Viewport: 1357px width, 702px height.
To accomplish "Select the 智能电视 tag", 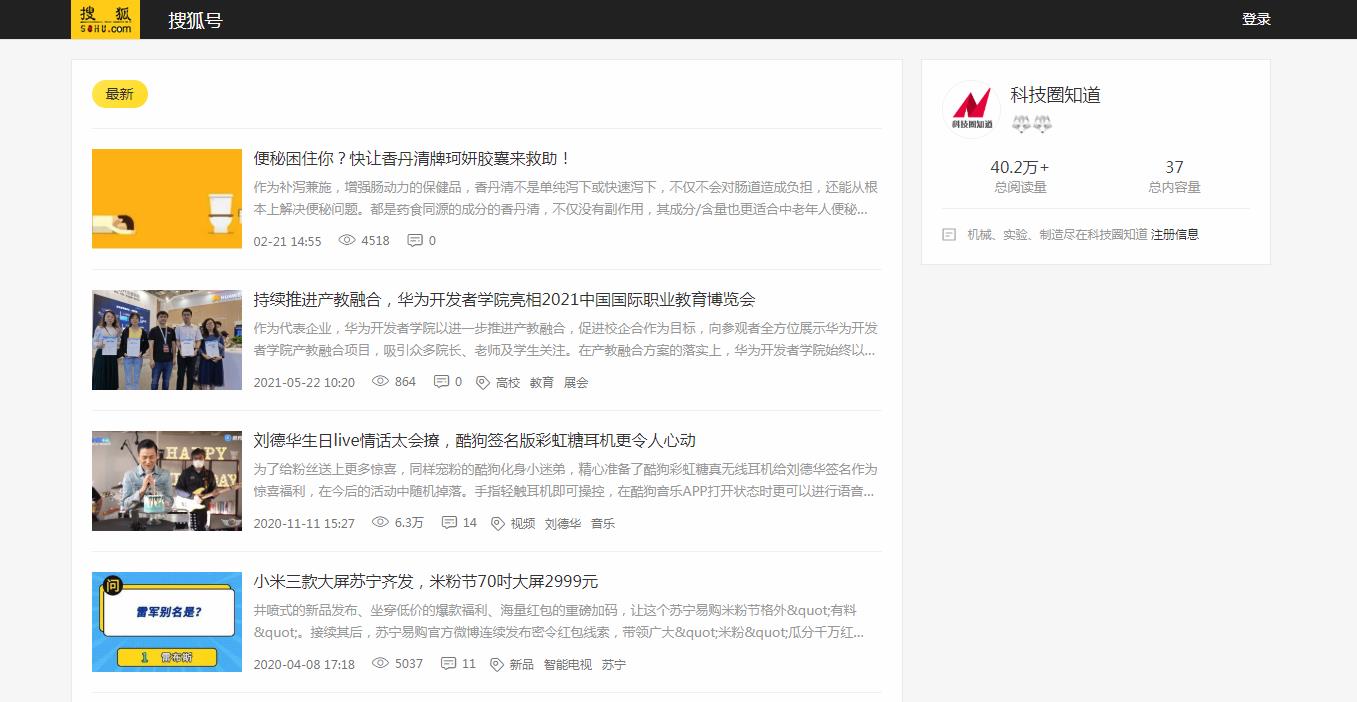I will tap(568, 664).
